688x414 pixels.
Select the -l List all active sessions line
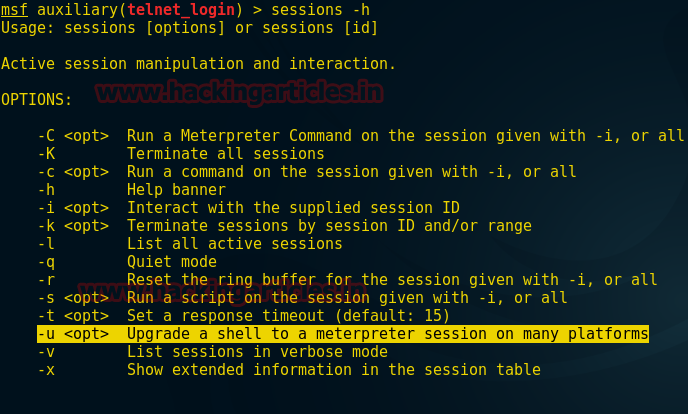190,243
